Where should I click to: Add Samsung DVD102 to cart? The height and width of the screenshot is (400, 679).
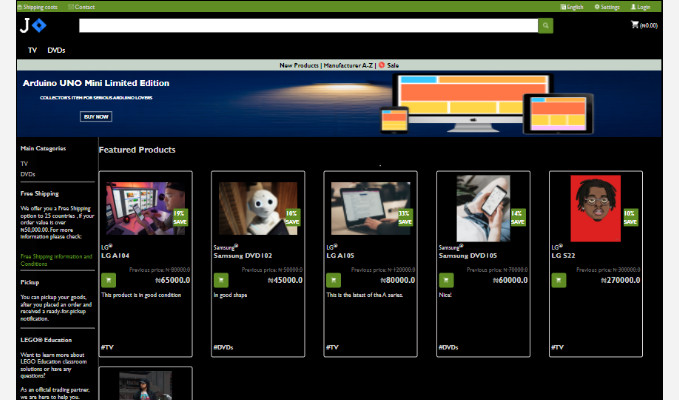coord(221,280)
